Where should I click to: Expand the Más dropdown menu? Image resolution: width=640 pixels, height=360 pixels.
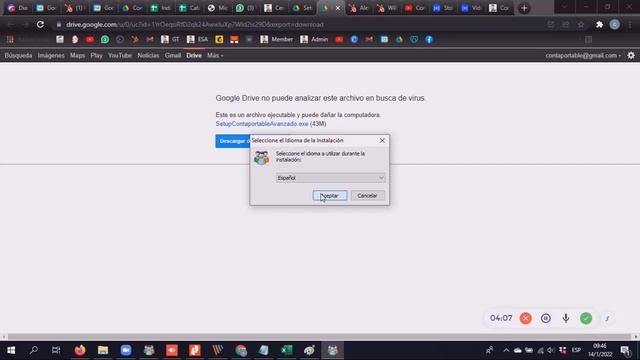click(x=215, y=56)
